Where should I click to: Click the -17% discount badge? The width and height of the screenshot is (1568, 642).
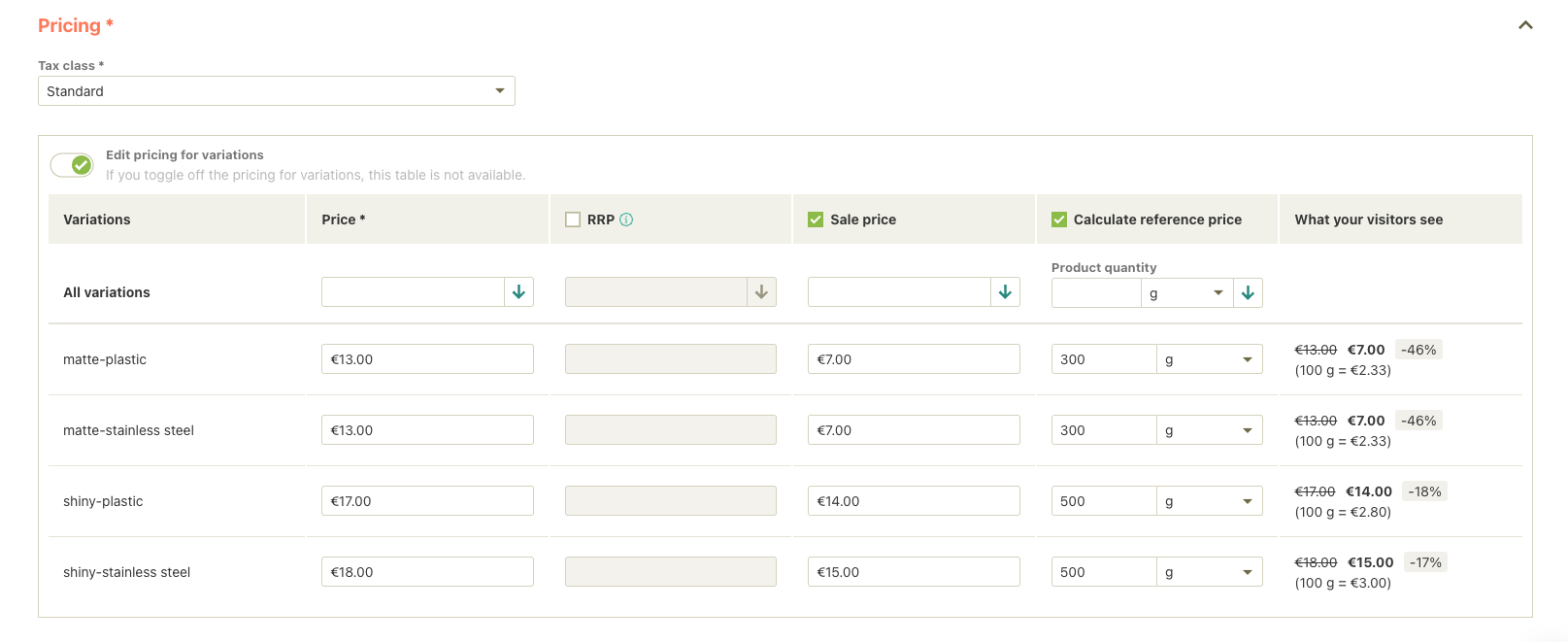pyautogui.click(x=1425, y=562)
